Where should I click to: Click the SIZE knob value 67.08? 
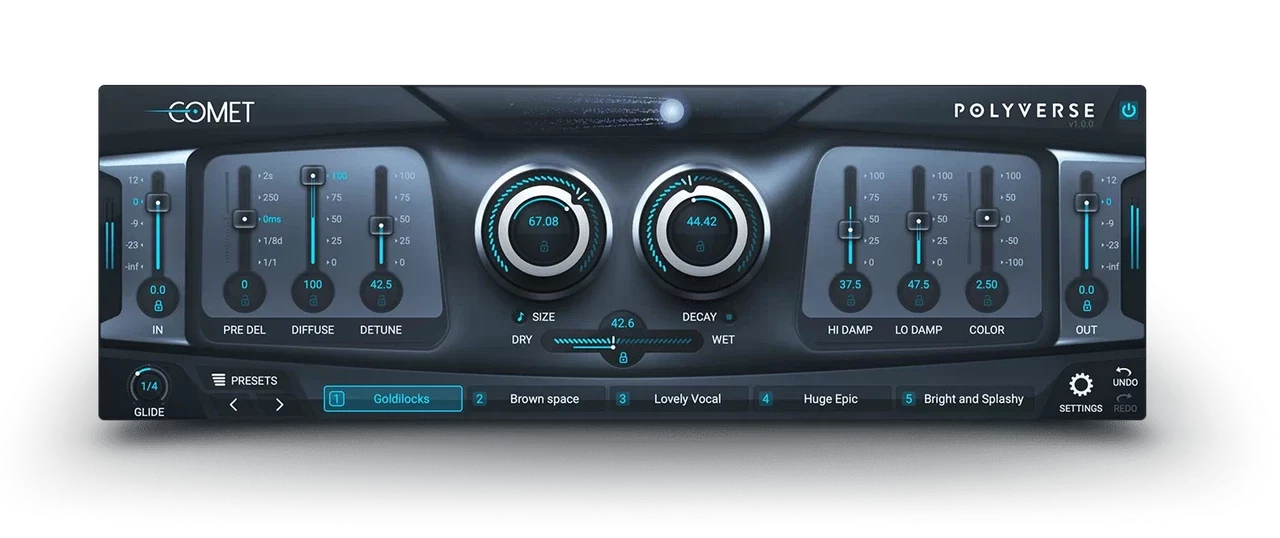tap(544, 222)
